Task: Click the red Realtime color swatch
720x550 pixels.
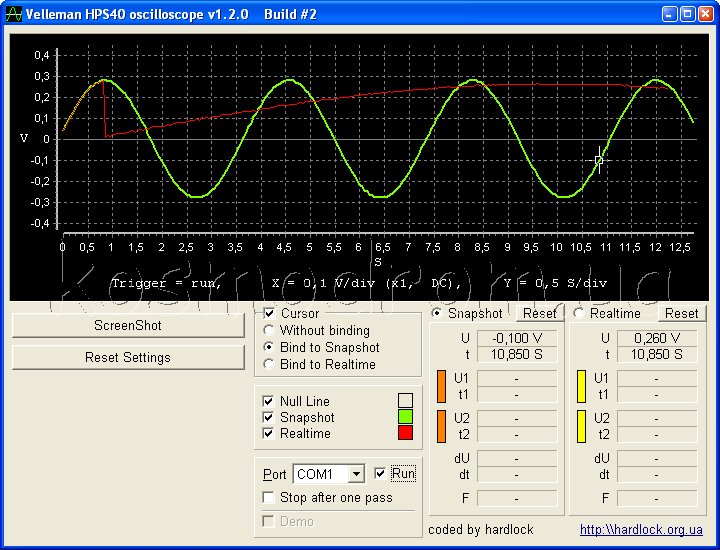Action: point(405,433)
